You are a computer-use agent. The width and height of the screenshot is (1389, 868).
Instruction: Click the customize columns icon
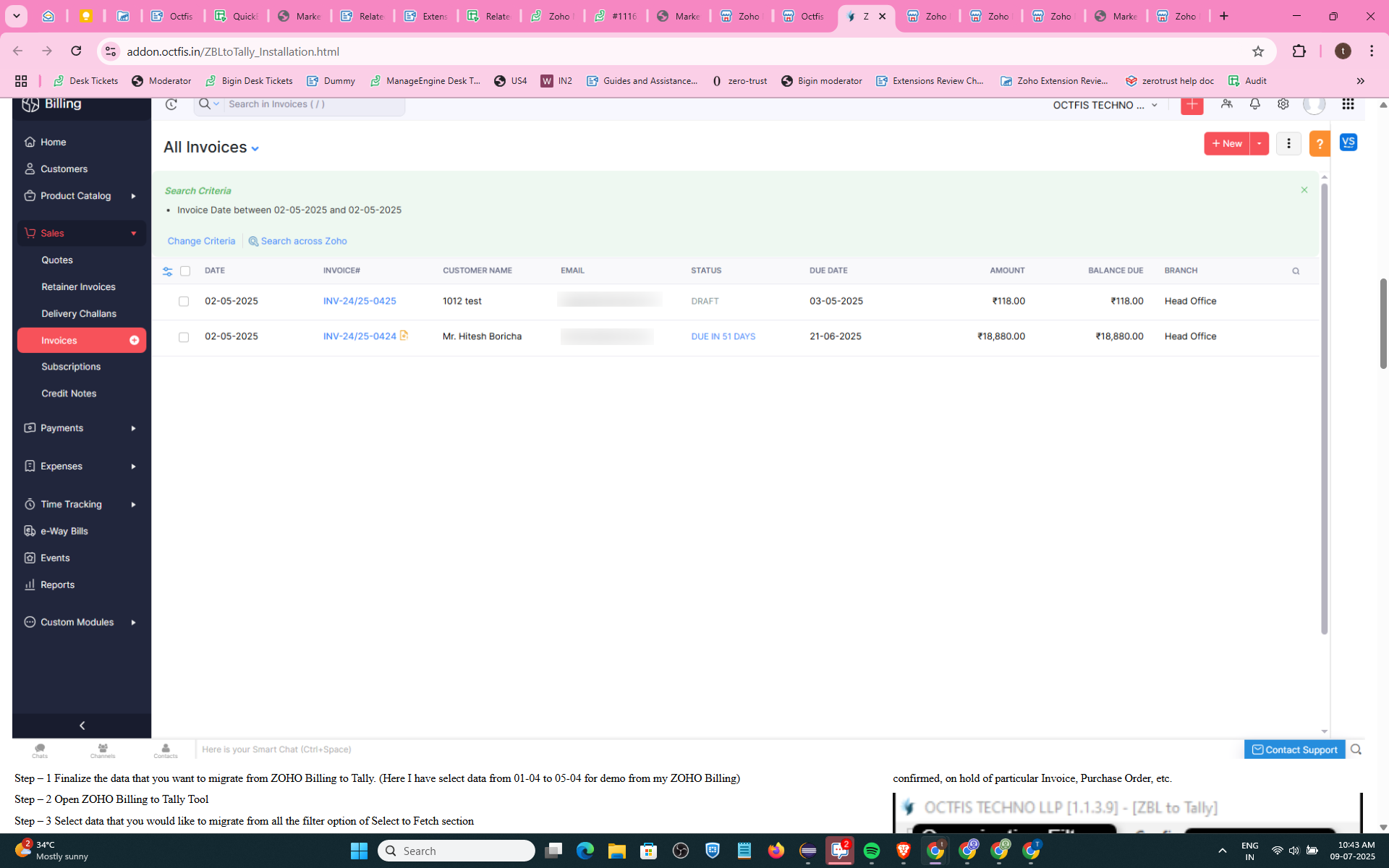167,271
